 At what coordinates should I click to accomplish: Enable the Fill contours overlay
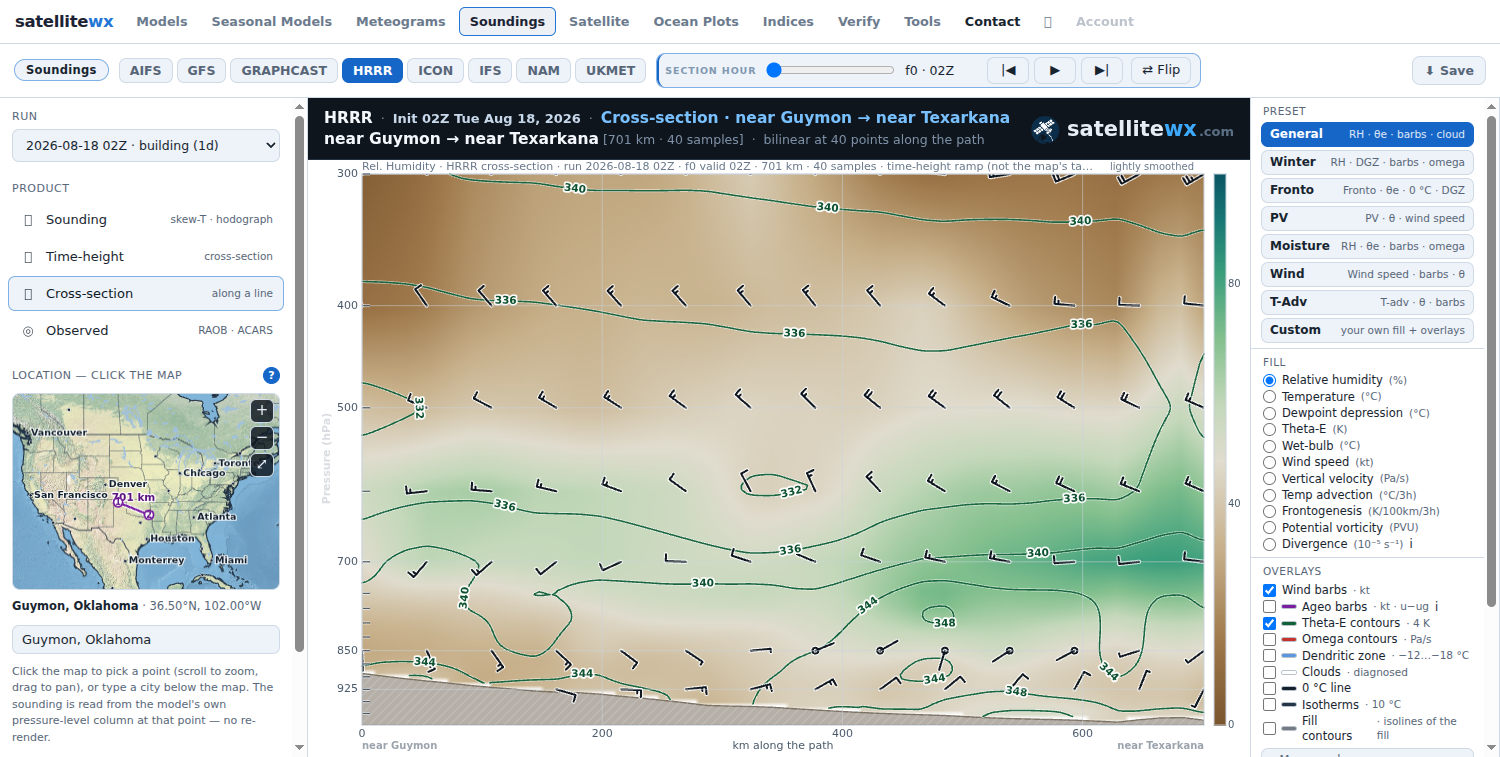(x=1270, y=728)
